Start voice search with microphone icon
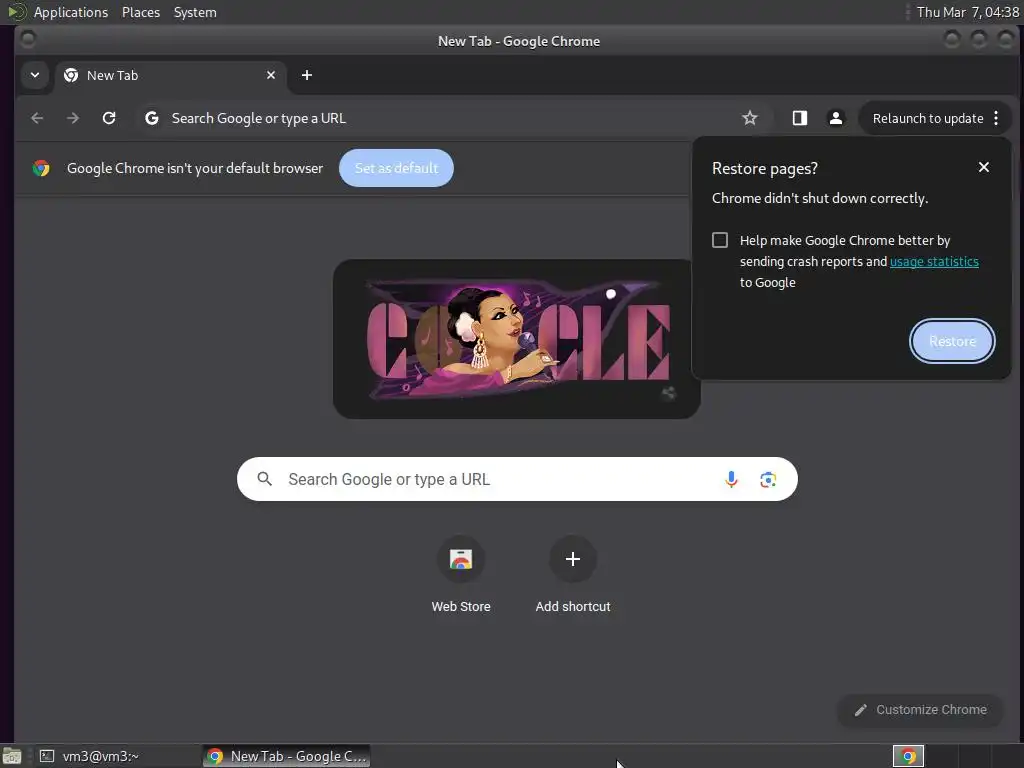This screenshot has height=768, width=1024. coord(731,479)
